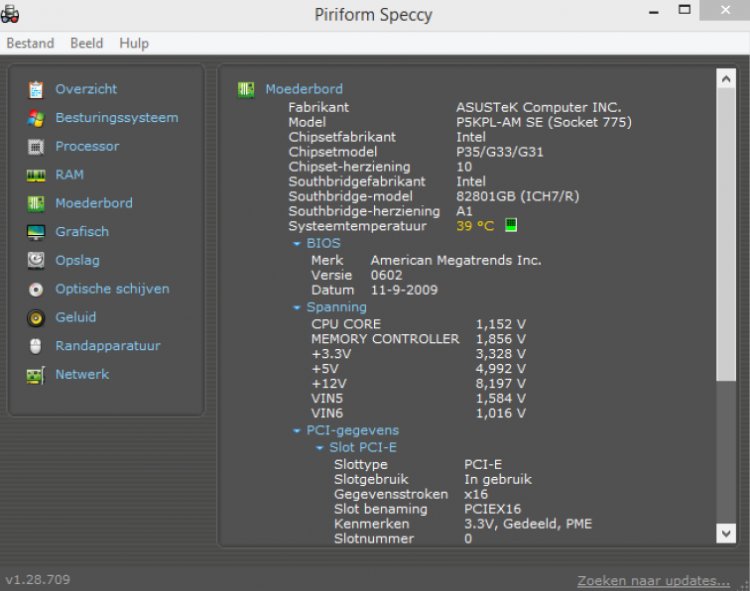
Task: Click the Speccy app icon in title bar
Action: [10, 14]
